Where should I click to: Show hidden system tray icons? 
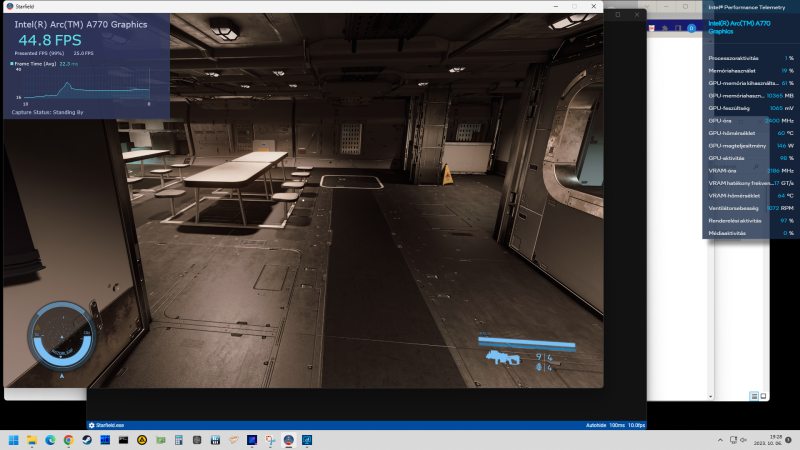(720, 440)
